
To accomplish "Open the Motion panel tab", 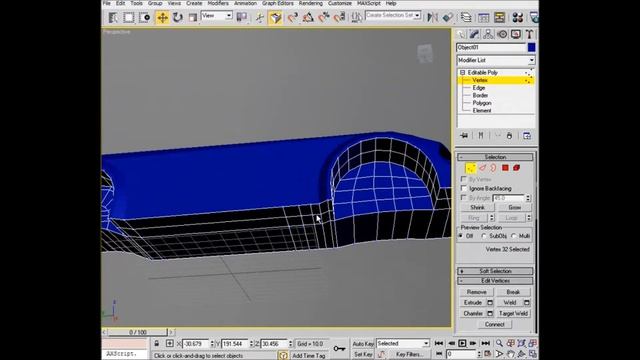I will pos(502,34).
